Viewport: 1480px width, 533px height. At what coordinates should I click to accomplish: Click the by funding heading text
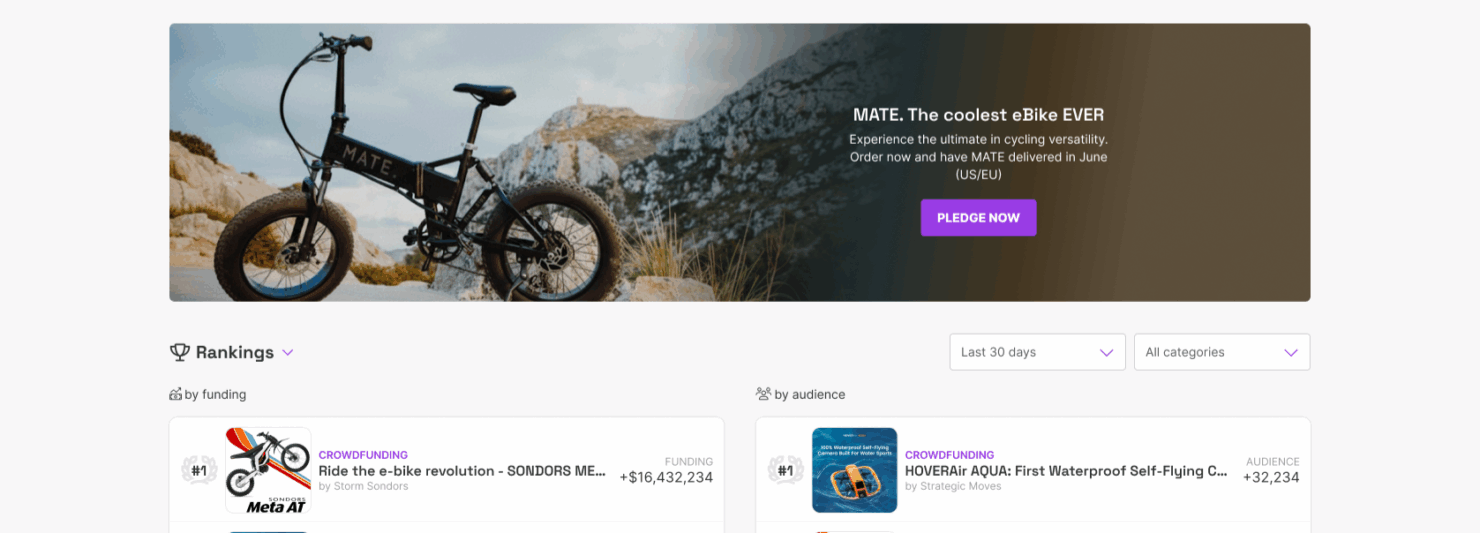click(x=215, y=394)
